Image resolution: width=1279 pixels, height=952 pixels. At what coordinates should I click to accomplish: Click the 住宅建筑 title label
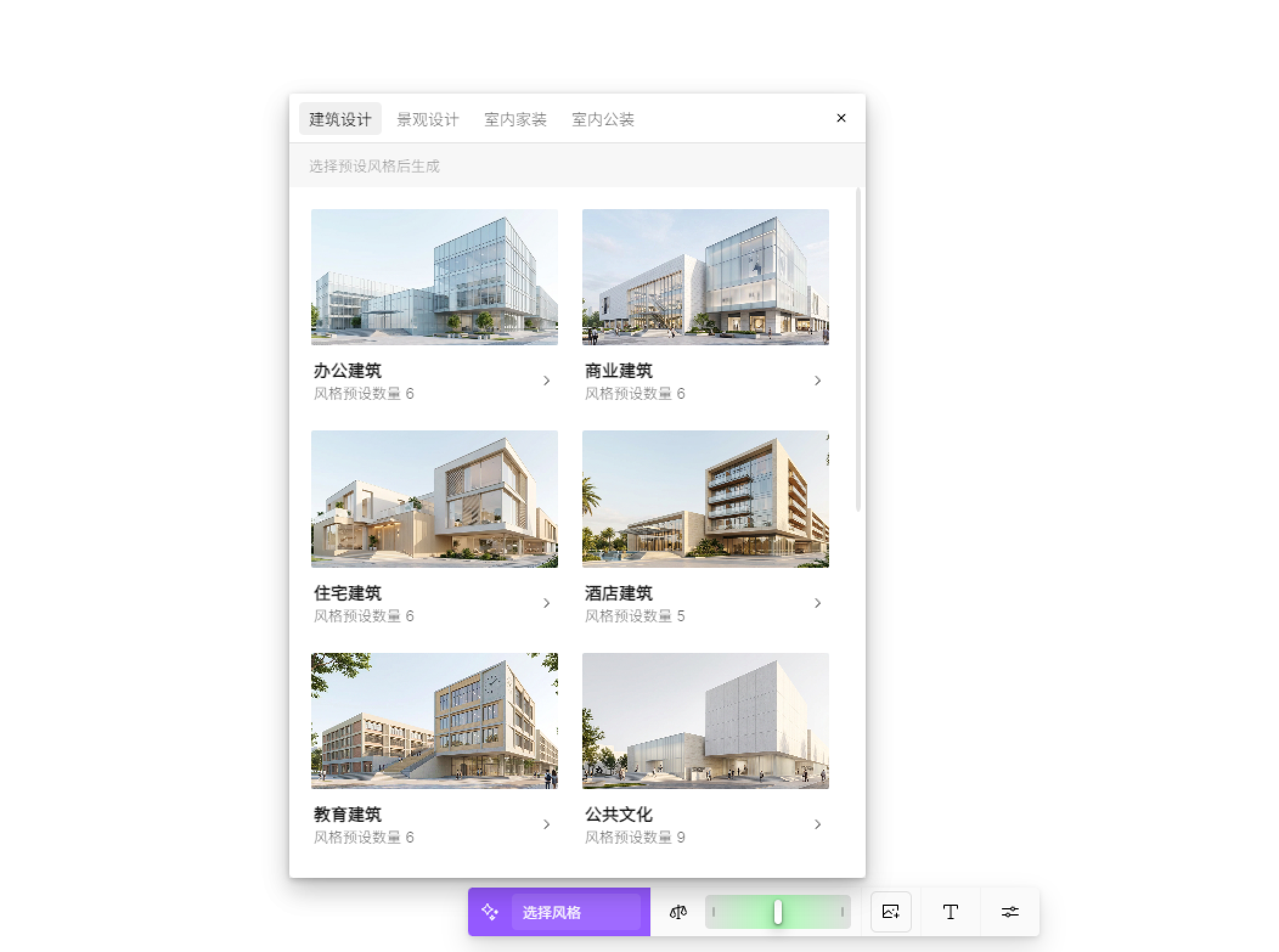[x=347, y=593]
